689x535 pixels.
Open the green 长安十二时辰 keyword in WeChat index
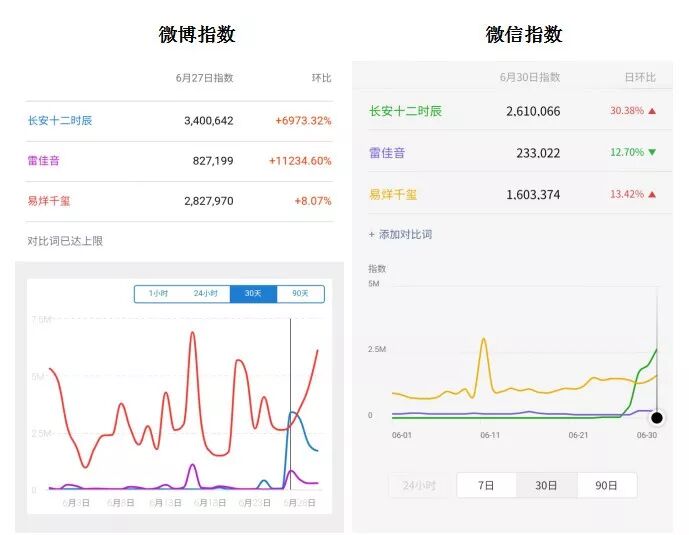(x=405, y=111)
